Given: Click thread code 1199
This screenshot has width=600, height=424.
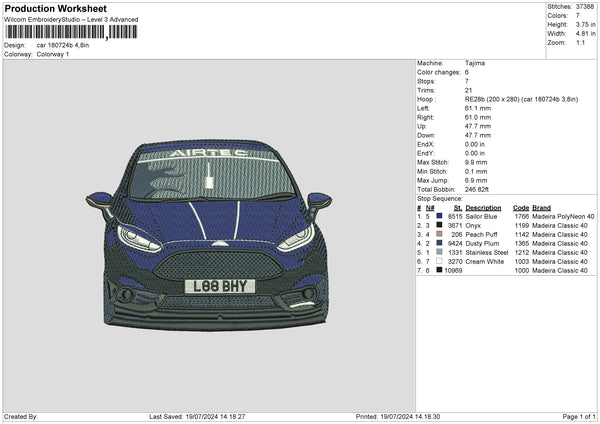Looking at the screenshot, I should [522, 226].
